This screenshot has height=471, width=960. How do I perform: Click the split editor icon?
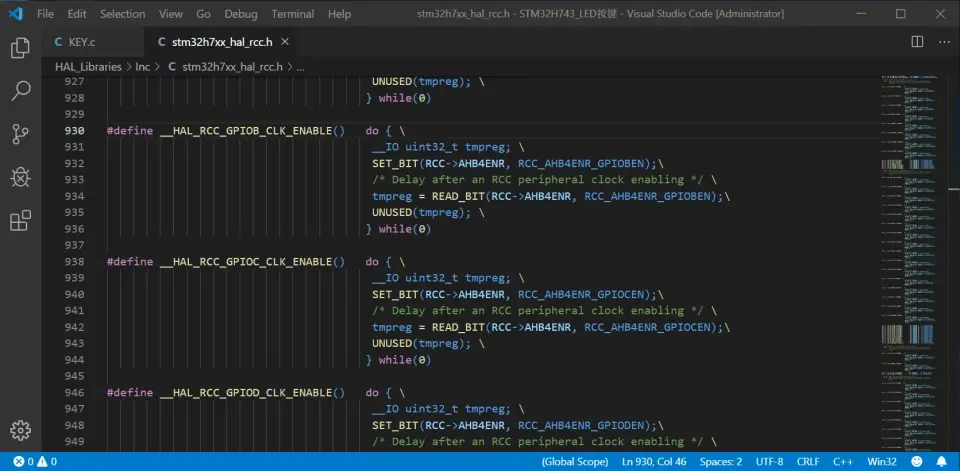917,42
